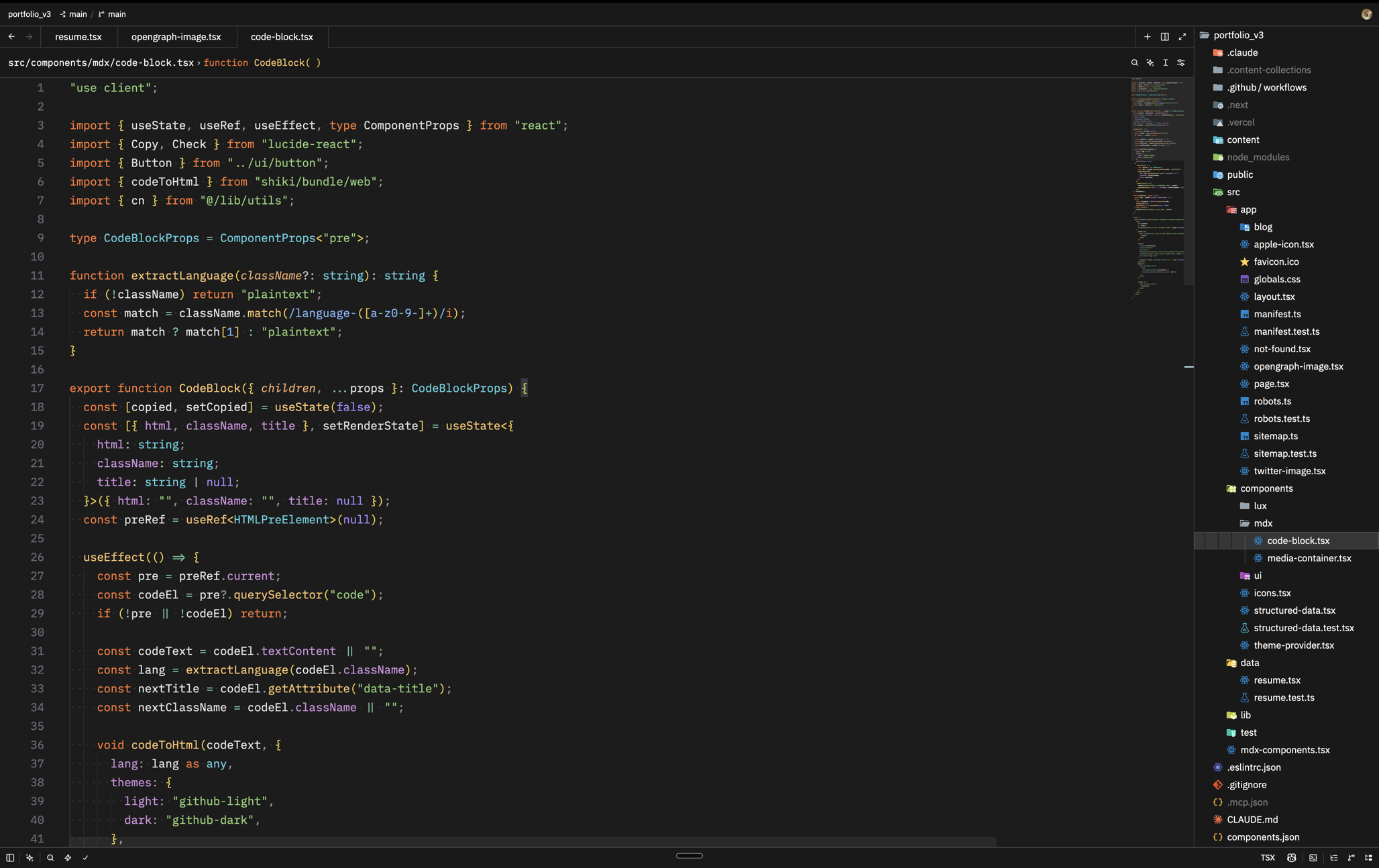The width and height of the screenshot is (1379, 868).
Task: Open the Copilot icon in status bar
Action: coord(1291,857)
